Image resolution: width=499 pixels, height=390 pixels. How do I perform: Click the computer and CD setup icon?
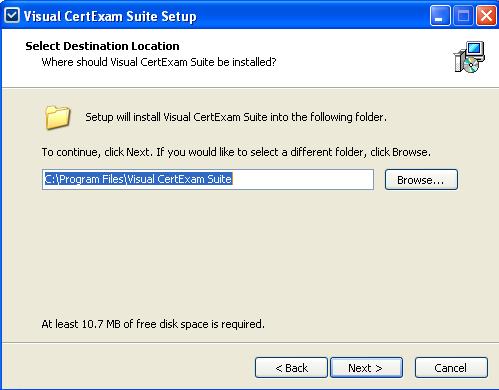pos(469,57)
